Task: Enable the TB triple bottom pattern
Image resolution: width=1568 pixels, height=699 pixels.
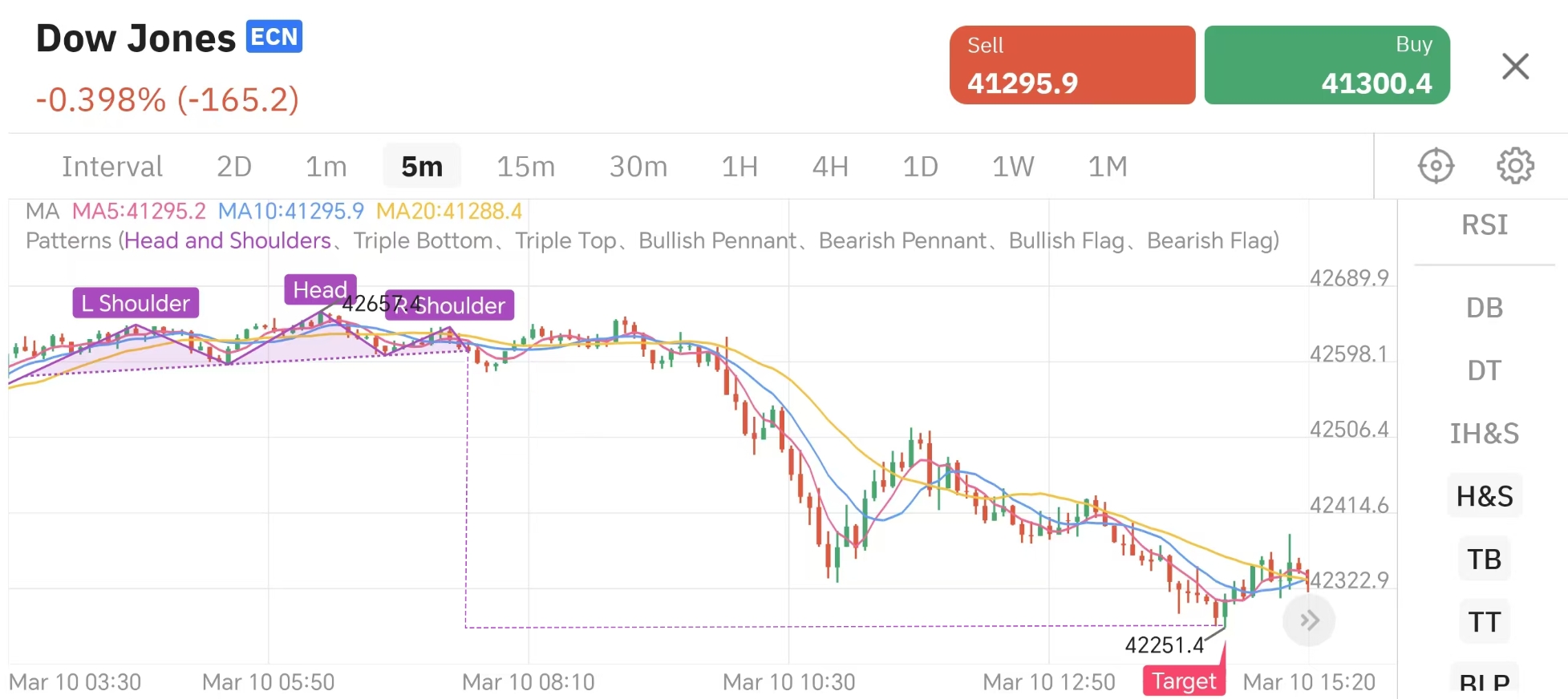Action: [x=1484, y=559]
